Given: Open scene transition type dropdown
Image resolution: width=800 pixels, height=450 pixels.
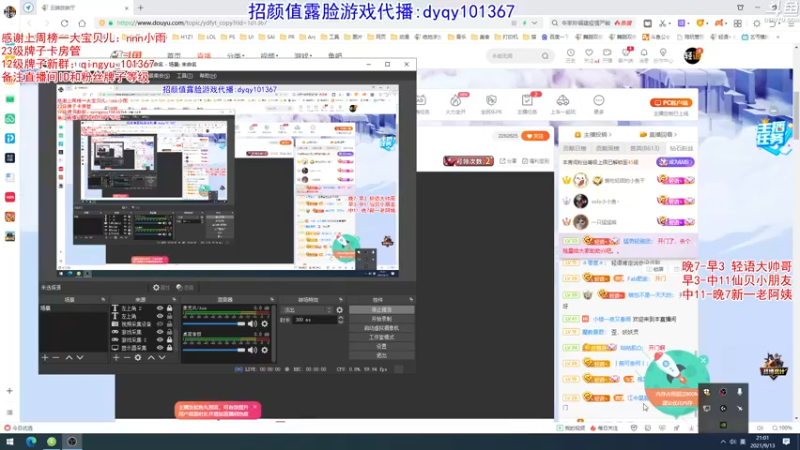Looking at the screenshot, I should (307, 310).
